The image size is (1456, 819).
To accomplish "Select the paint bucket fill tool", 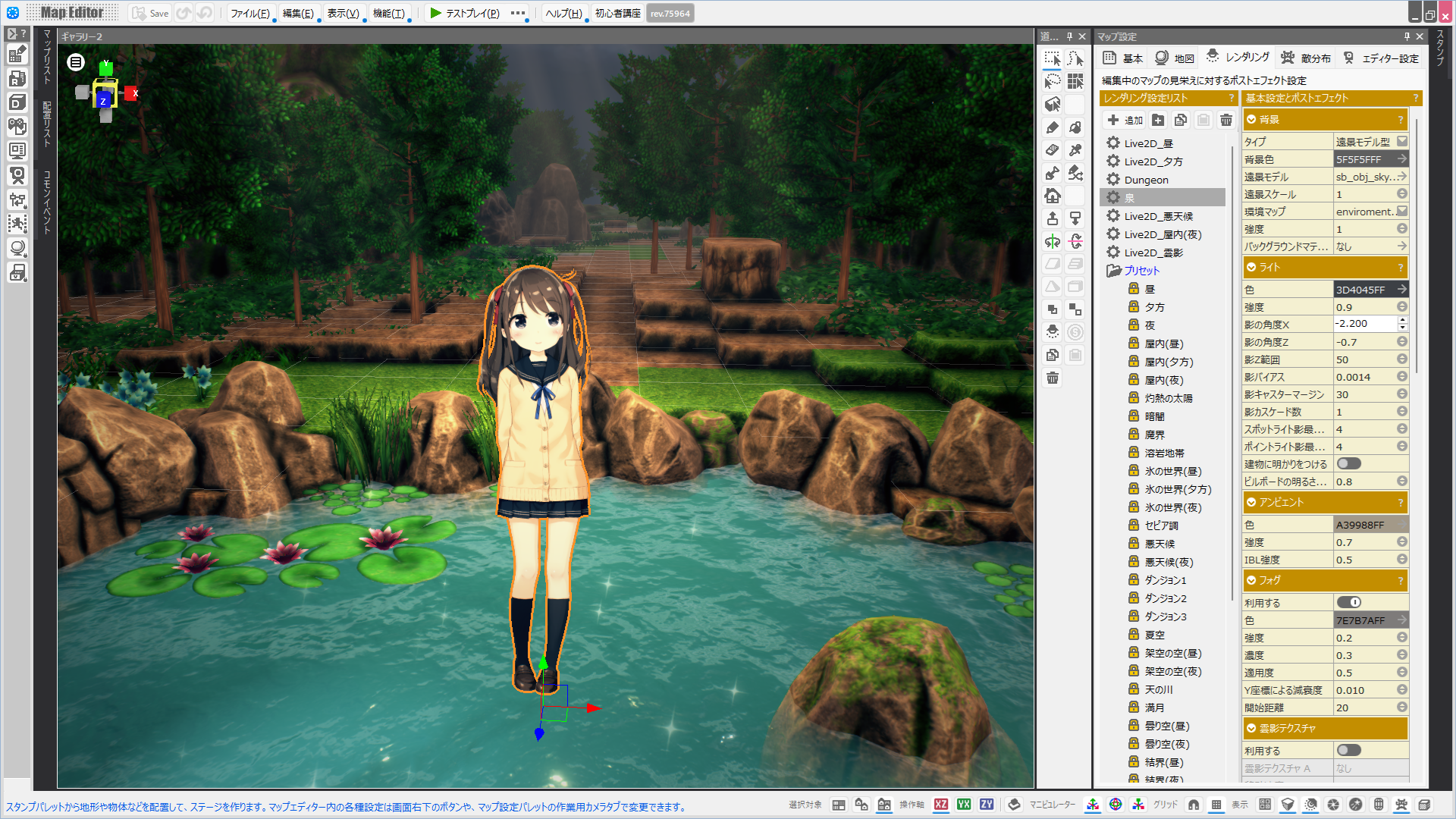I will point(1075,127).
